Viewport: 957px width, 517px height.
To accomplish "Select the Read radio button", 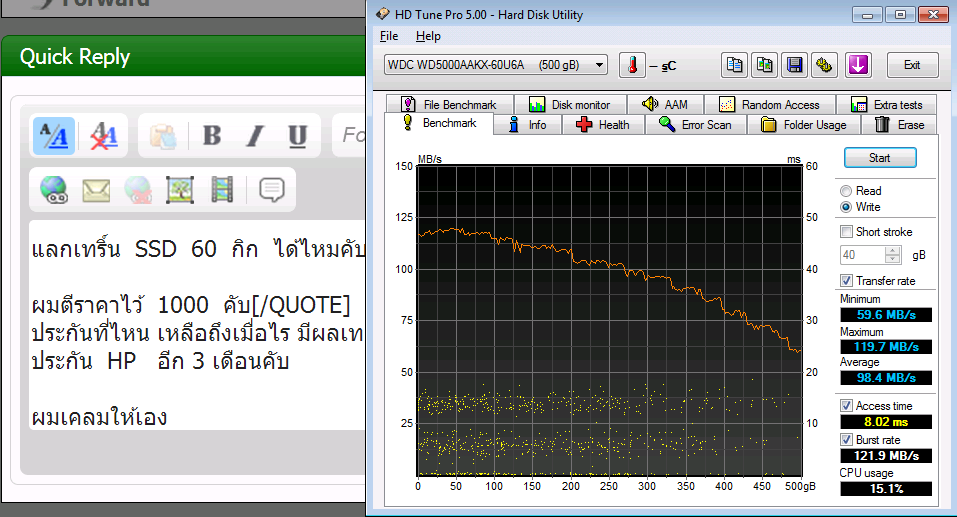I will pos(846,191).
